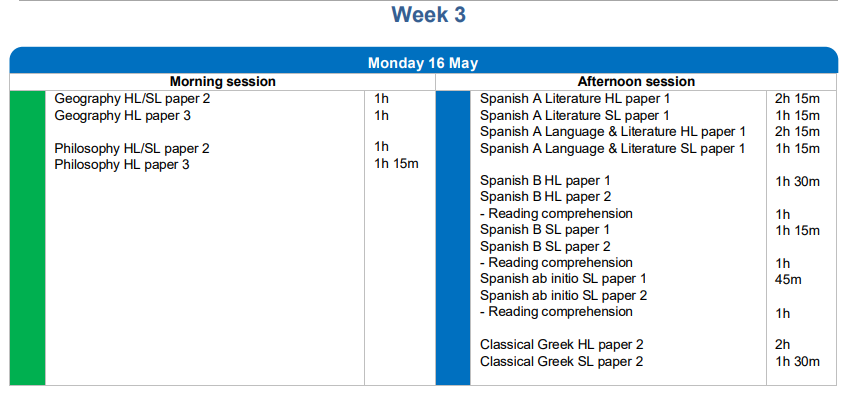Click Philosophy HL paper 3 entry
Screen dimensions: 846x400
[122, 164]
